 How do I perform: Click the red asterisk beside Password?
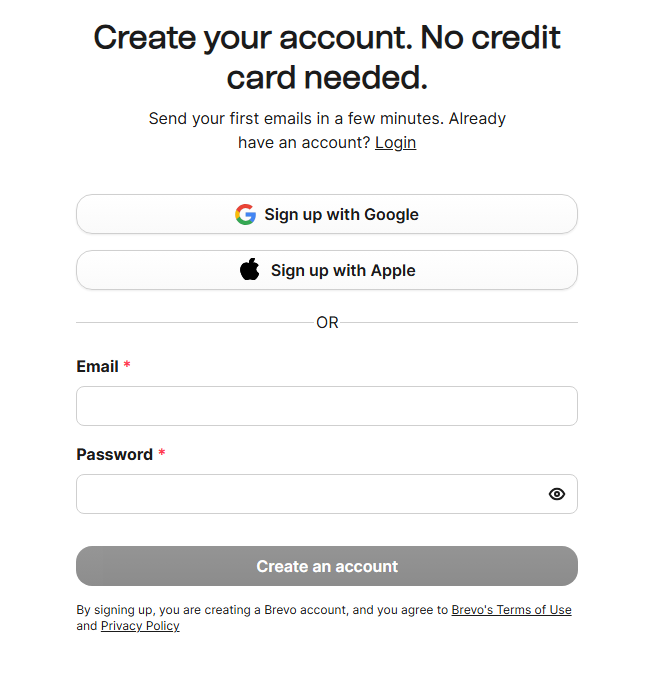tap(162, 454)
